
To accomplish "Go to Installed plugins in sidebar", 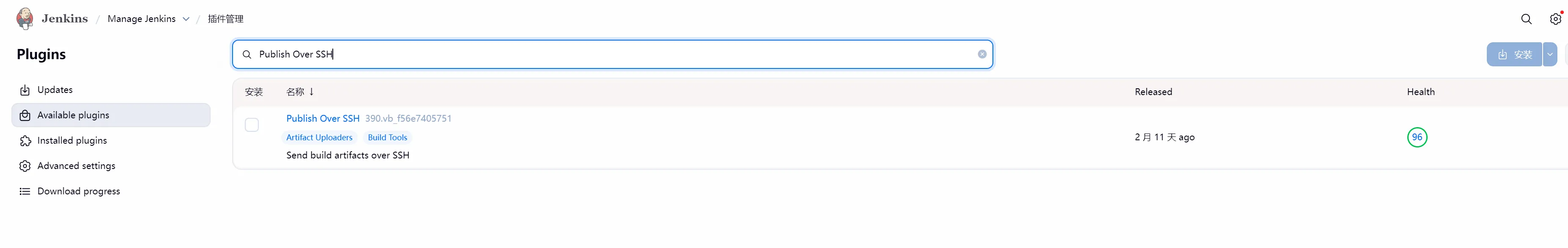I will [72, 141].
